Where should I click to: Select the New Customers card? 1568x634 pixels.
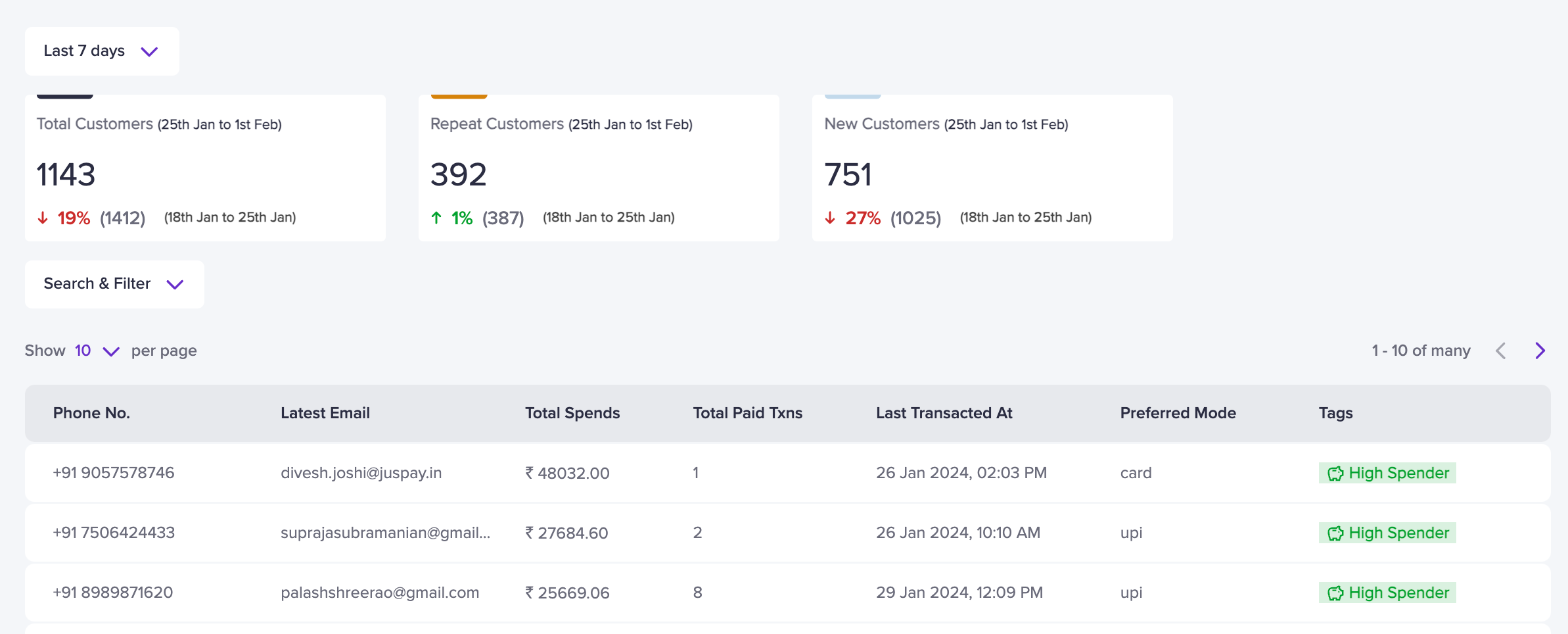(x=992, y=168)
